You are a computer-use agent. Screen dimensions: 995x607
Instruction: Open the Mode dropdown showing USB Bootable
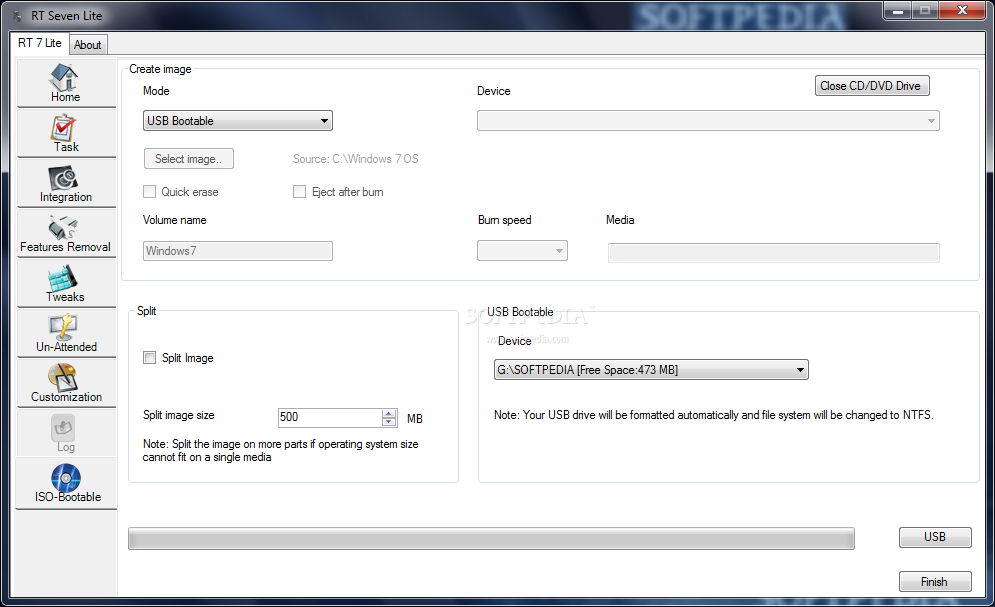coord(238,121)
